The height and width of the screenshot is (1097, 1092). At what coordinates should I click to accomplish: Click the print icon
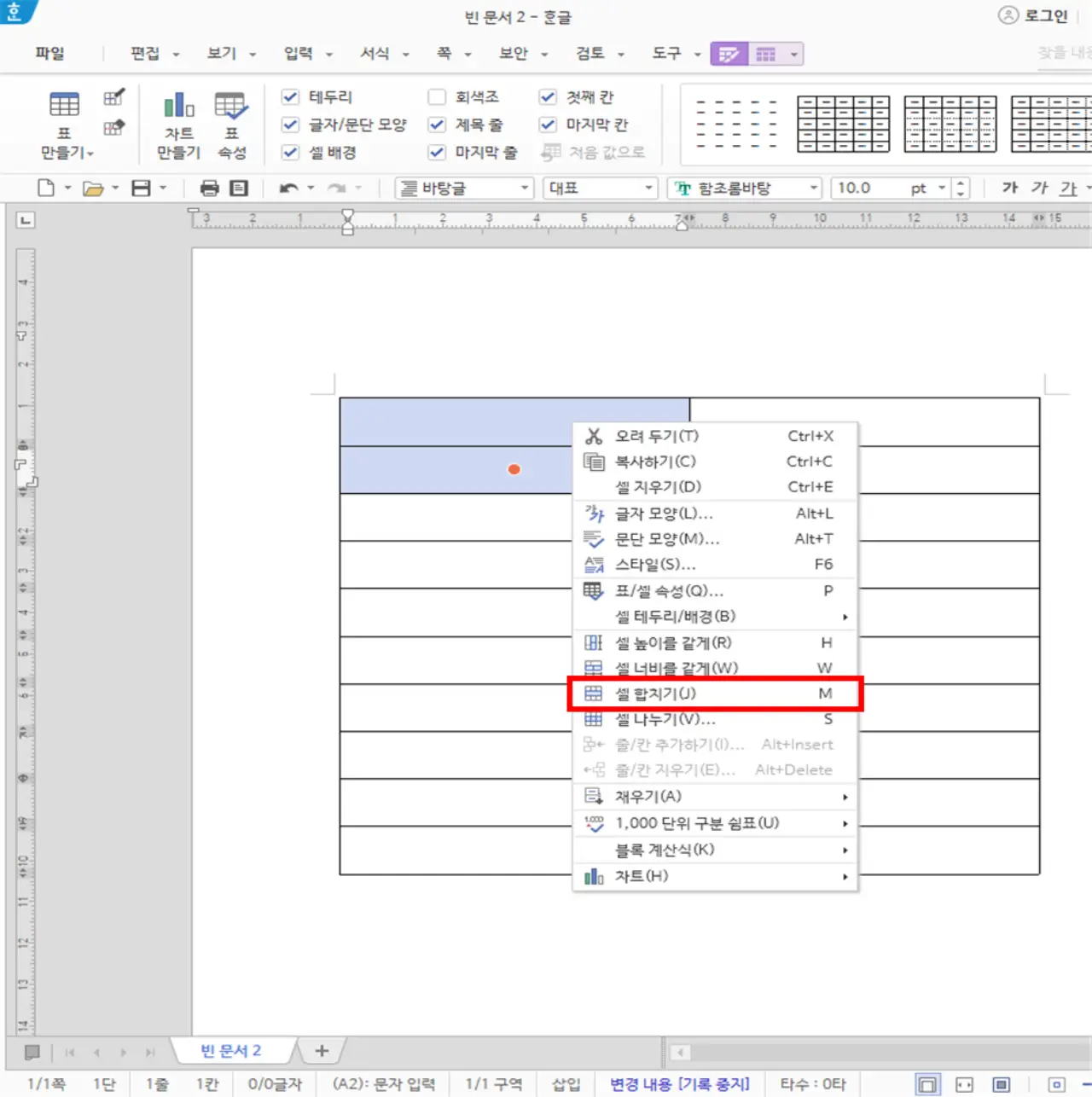pos(209,188)
